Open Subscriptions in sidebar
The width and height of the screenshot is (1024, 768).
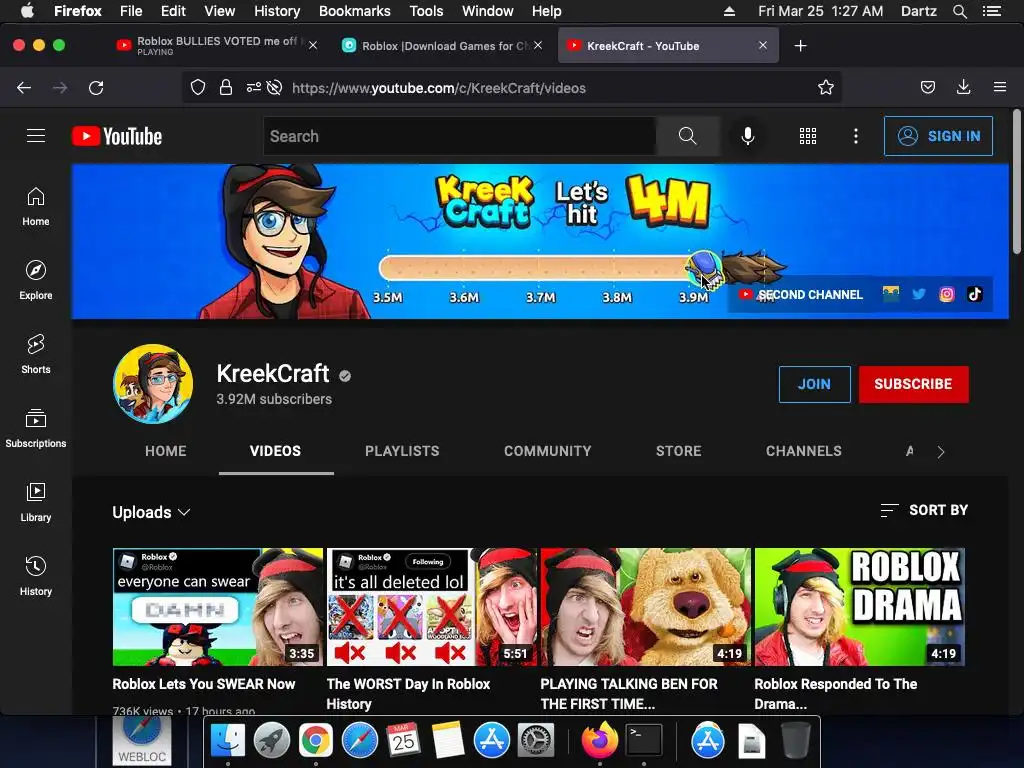[36, 428]
